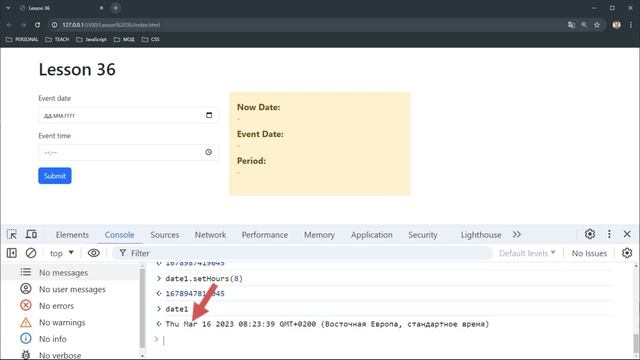Click the Lesson 36 page heading
This screenshot has height=360, width=640.
pyautogui.click(x=77, y=69)
